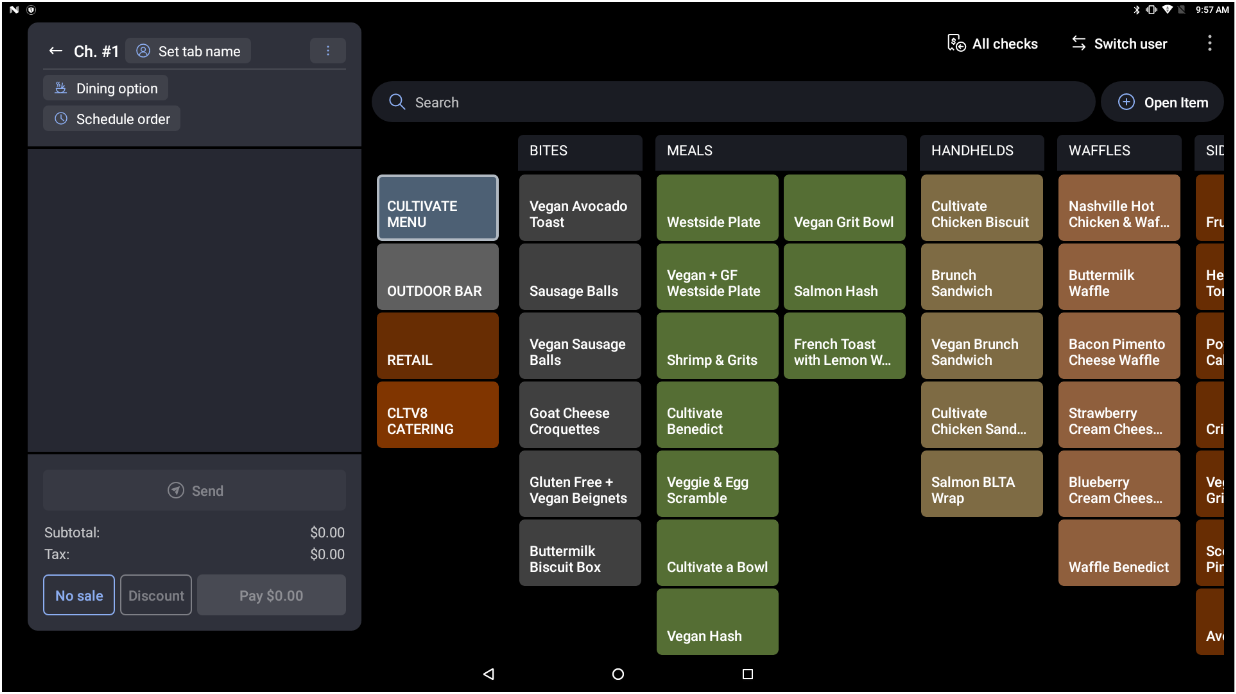Open the top-right overflow menu
Image resolution: width=1236 pixels, height=694 pixels.
tap(1209, 43)
